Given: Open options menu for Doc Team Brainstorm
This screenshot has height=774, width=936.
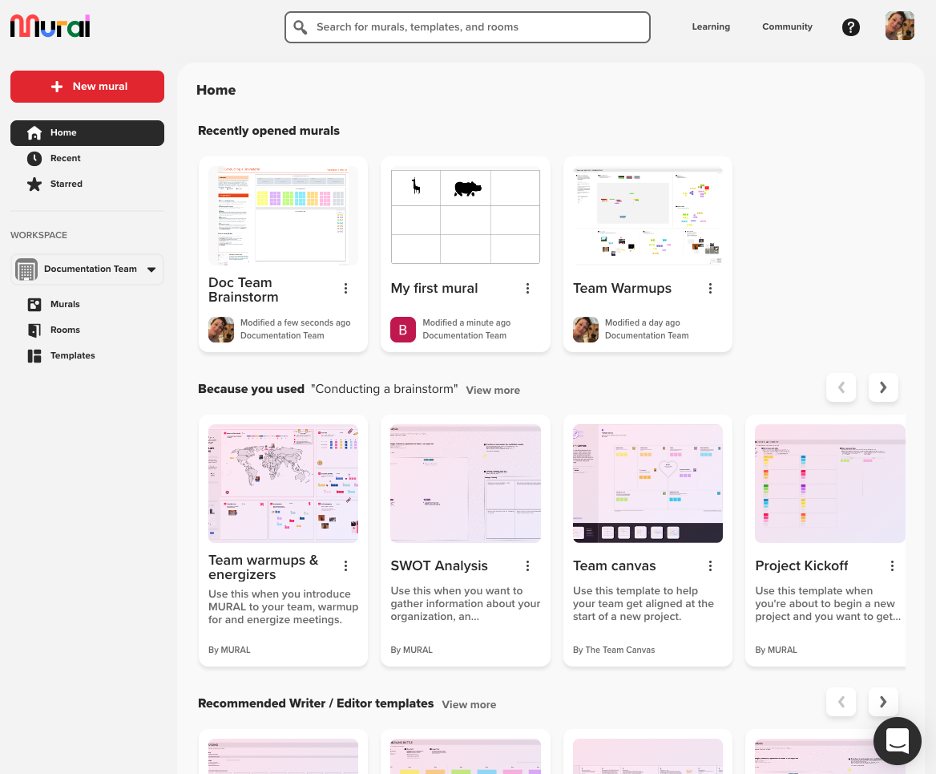Looking at the screenshot, I should coord(346,288).
